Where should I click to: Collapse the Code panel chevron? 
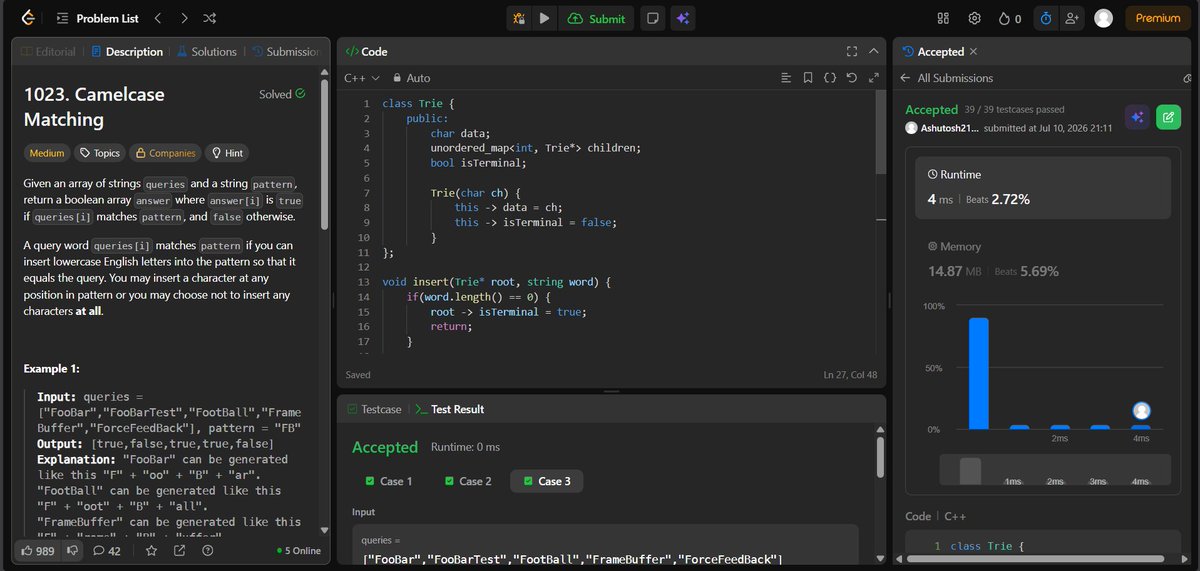coord(874,51)
